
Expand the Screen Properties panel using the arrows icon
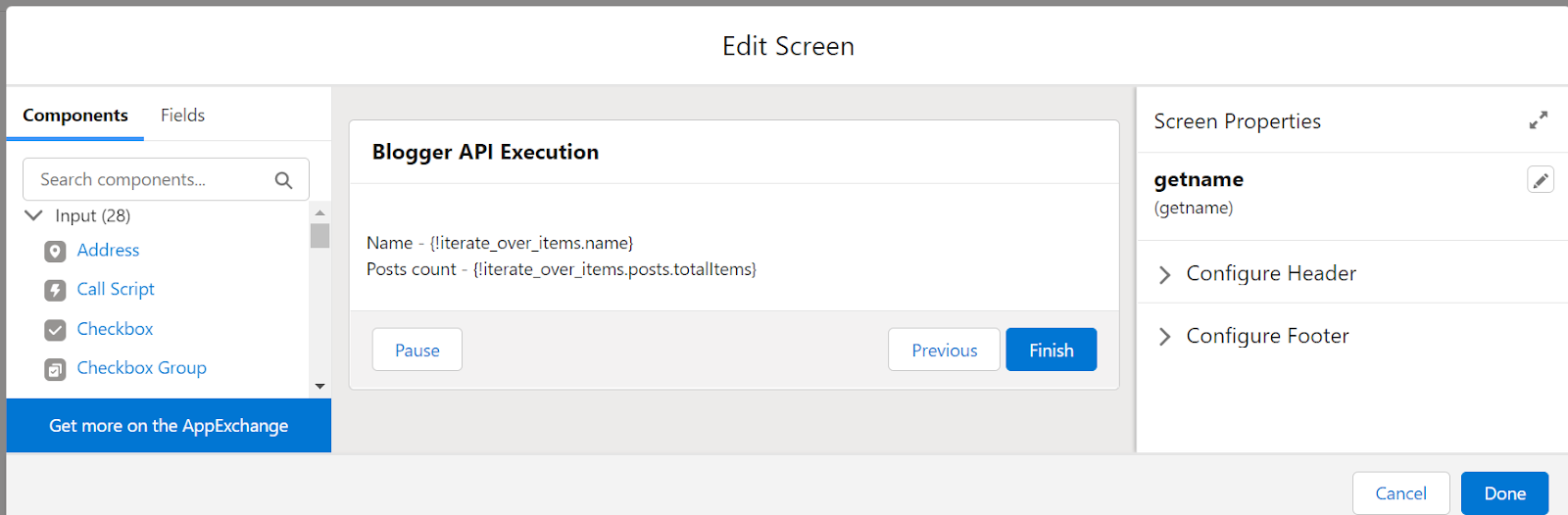pyautogui.click(x=1539, y=120)
